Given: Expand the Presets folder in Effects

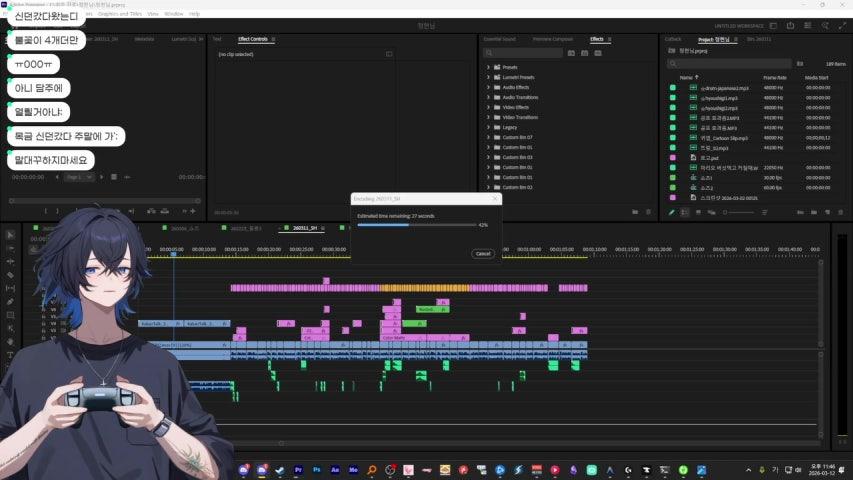Looking at the screenshot, I should (x=488, y=67).
